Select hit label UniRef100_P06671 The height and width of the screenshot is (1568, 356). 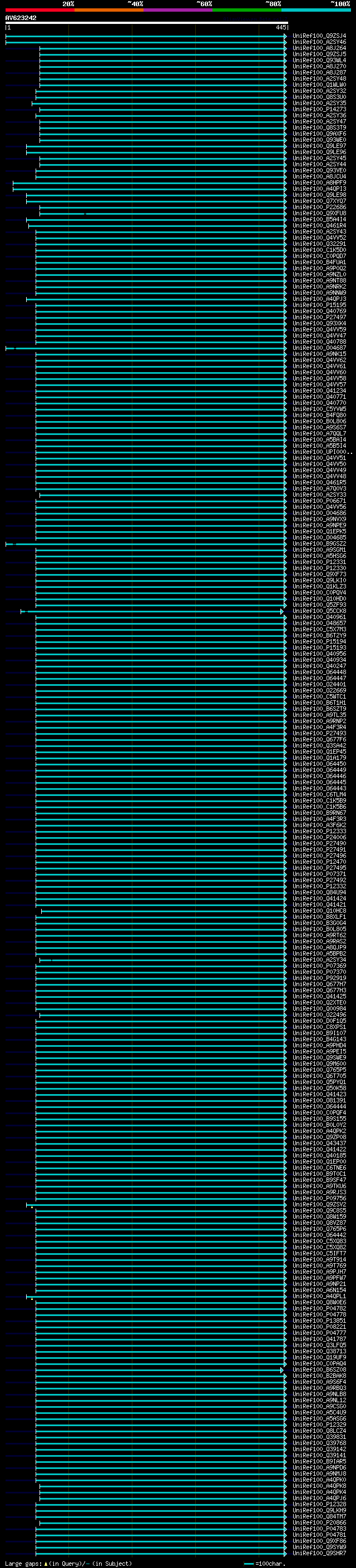point(319,501)
